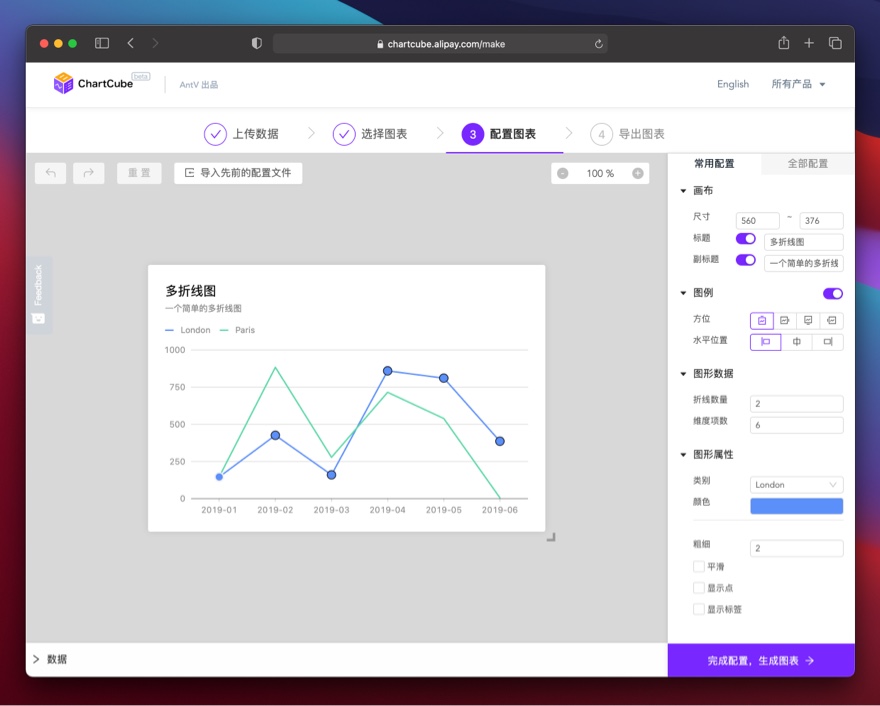Open the 类别 dropdown showing London

(x=796, y=484)
